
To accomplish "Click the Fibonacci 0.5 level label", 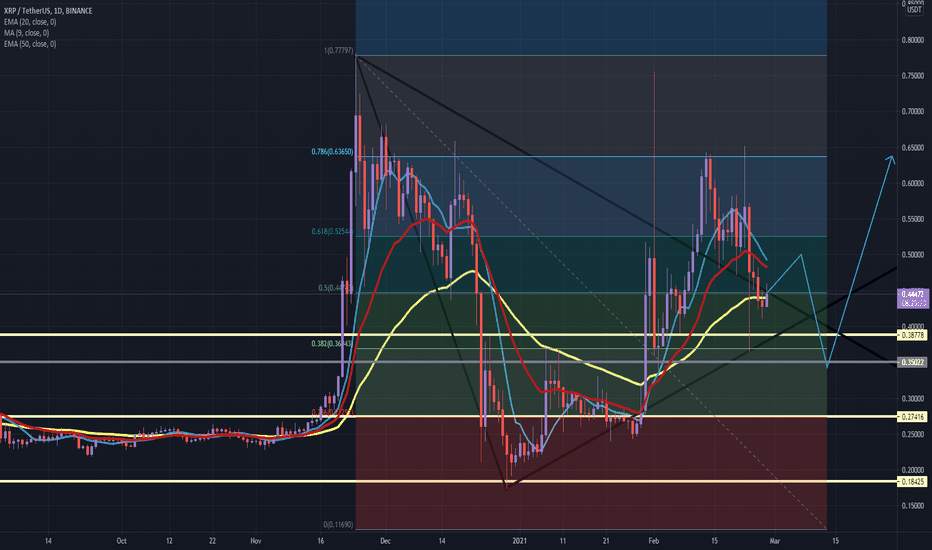I will click(335, 288).
